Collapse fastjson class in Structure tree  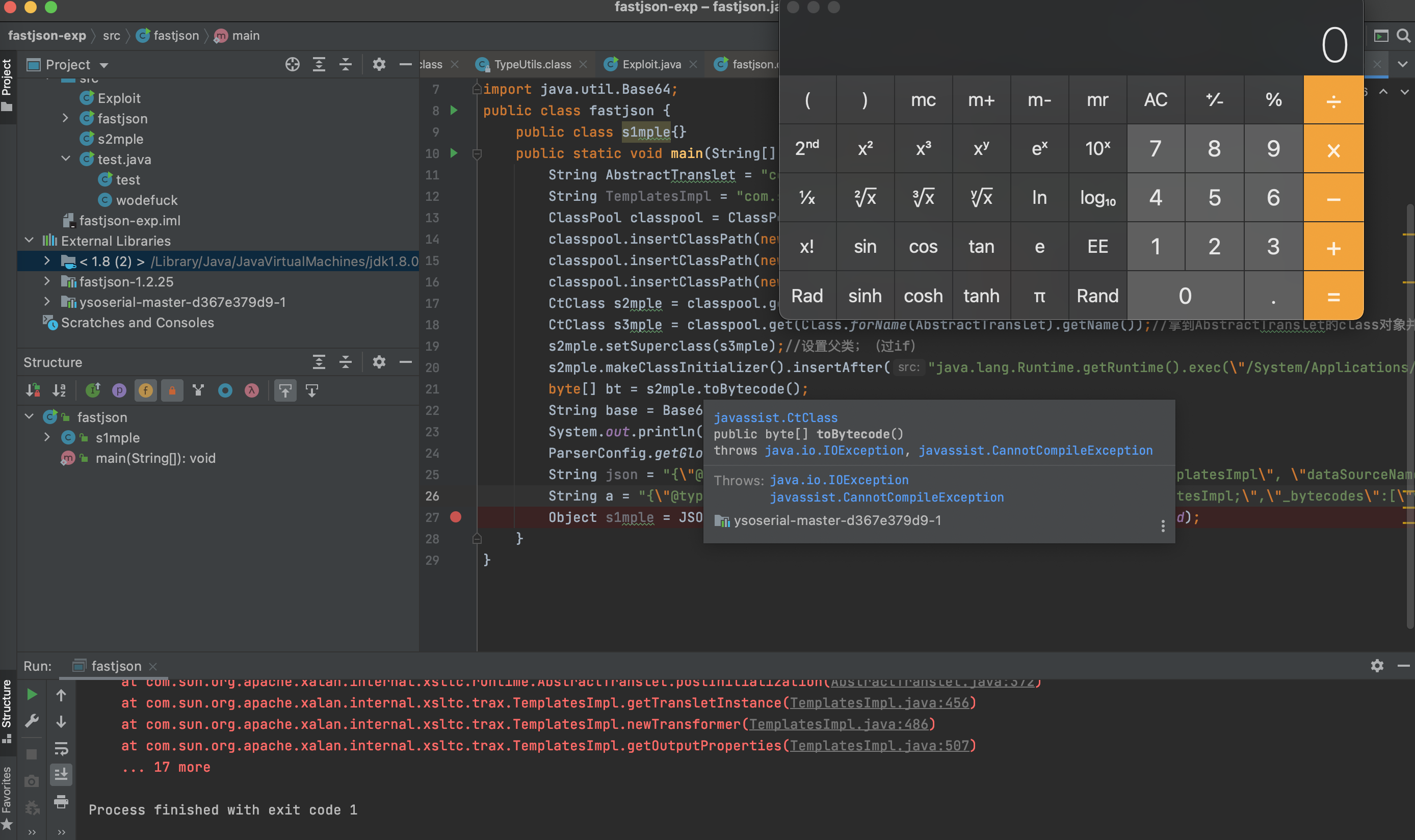(30, 417)
